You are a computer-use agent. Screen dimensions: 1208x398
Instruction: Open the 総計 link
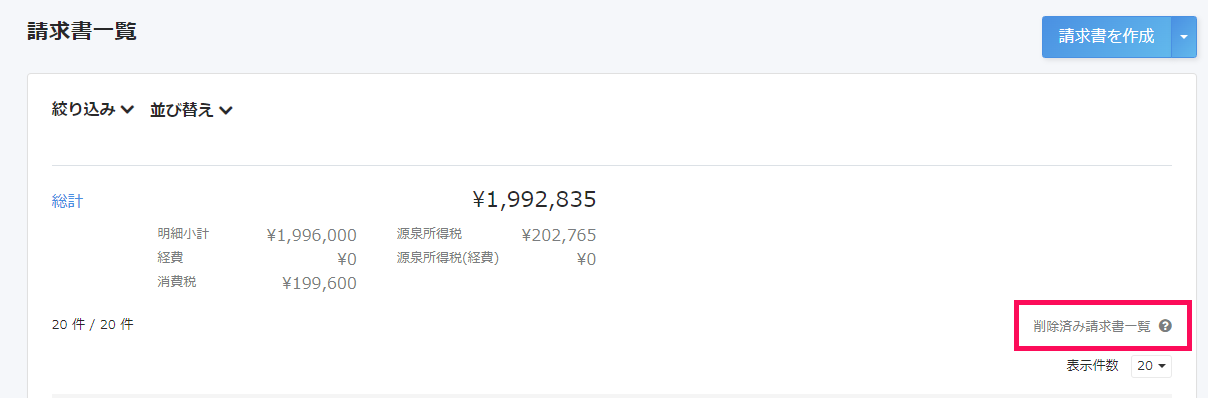point(67,201)
